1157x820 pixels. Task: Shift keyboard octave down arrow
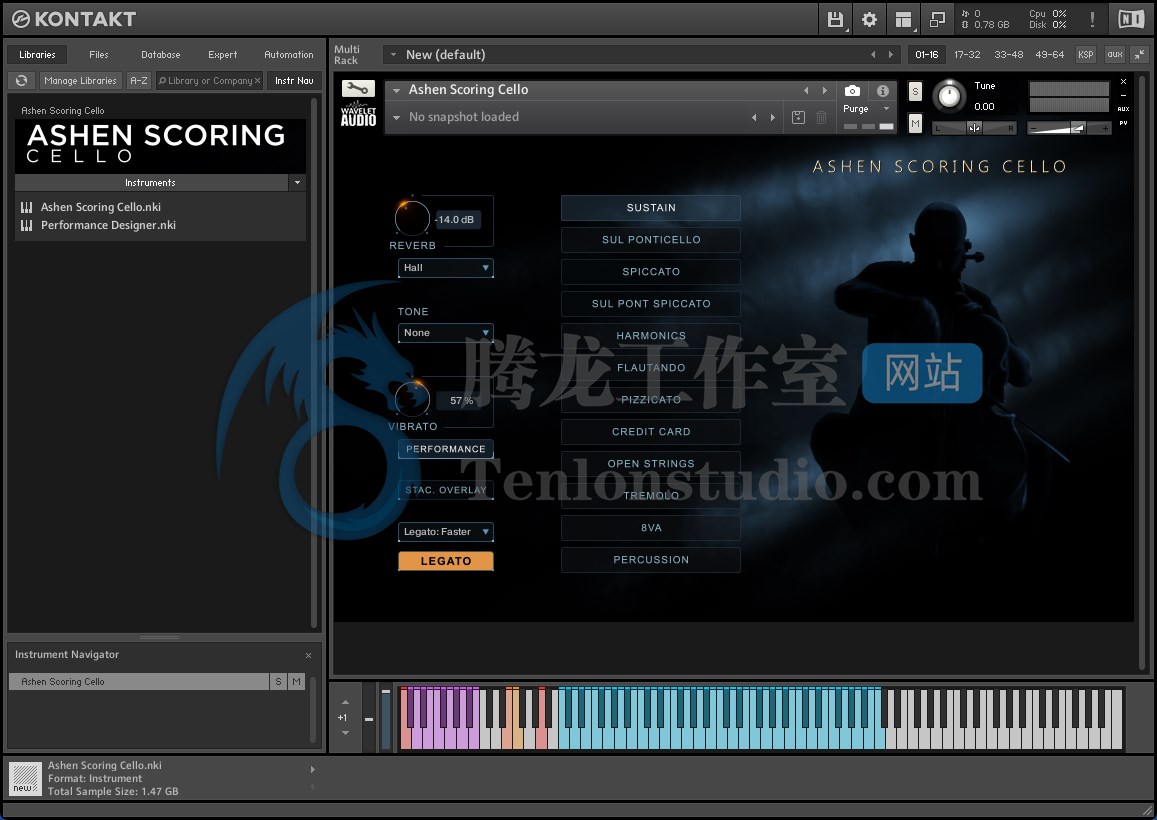[345, 733]
